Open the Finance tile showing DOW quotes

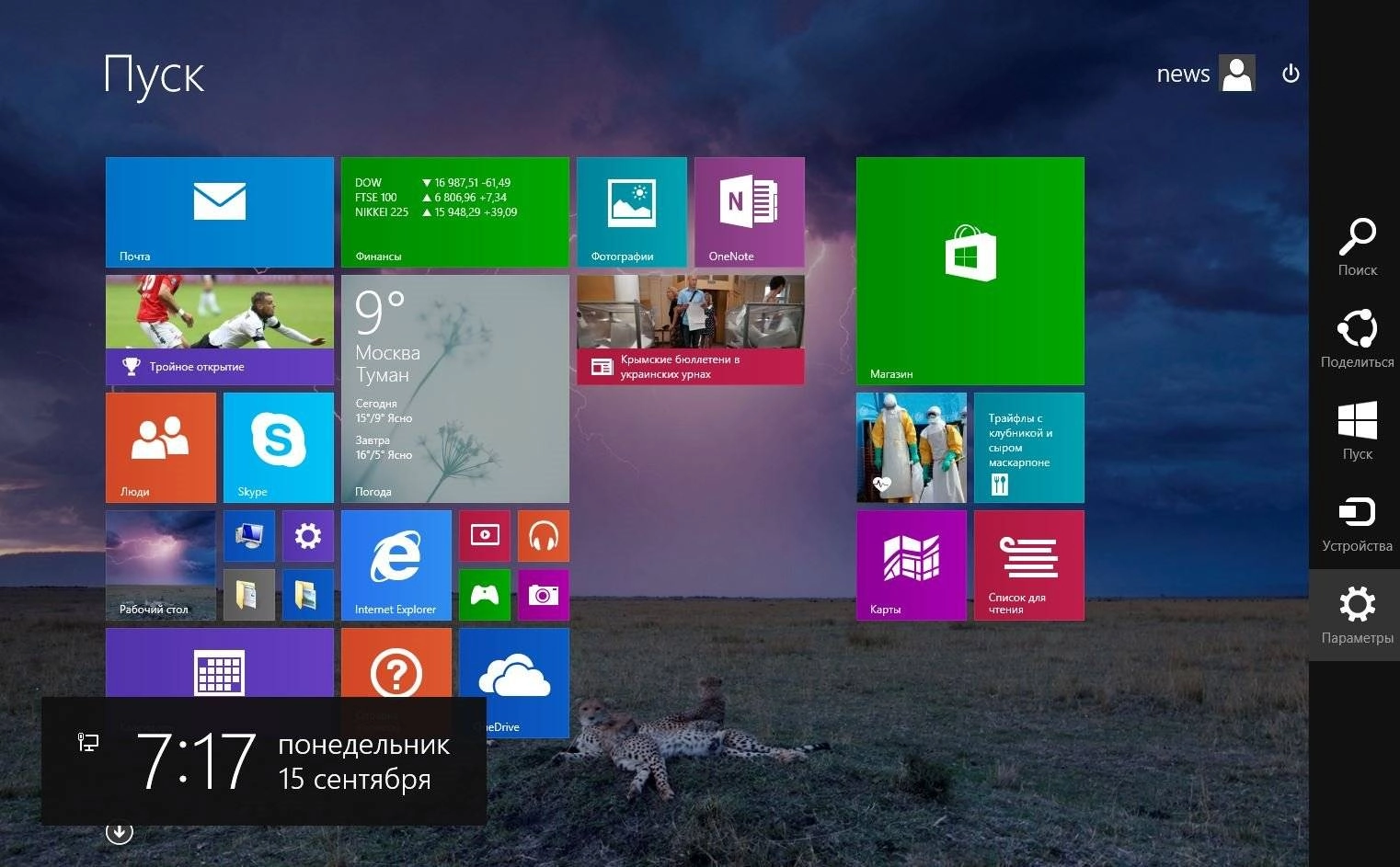click(455, 212)
